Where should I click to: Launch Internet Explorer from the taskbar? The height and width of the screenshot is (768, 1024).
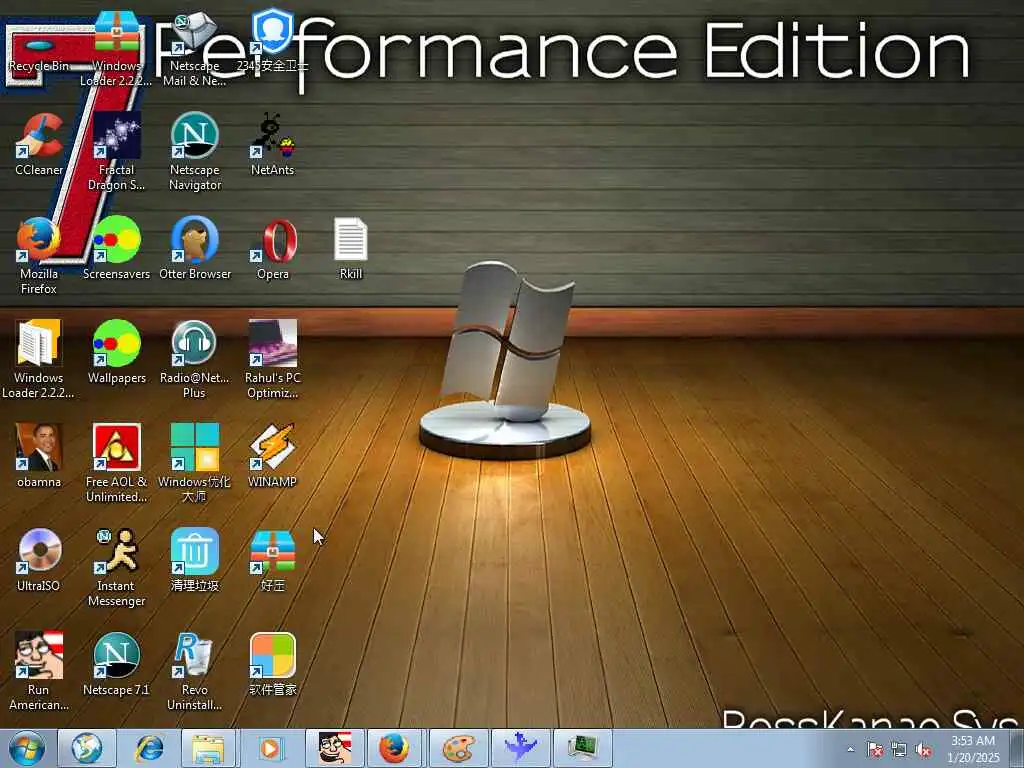click(x=149, y=748)
